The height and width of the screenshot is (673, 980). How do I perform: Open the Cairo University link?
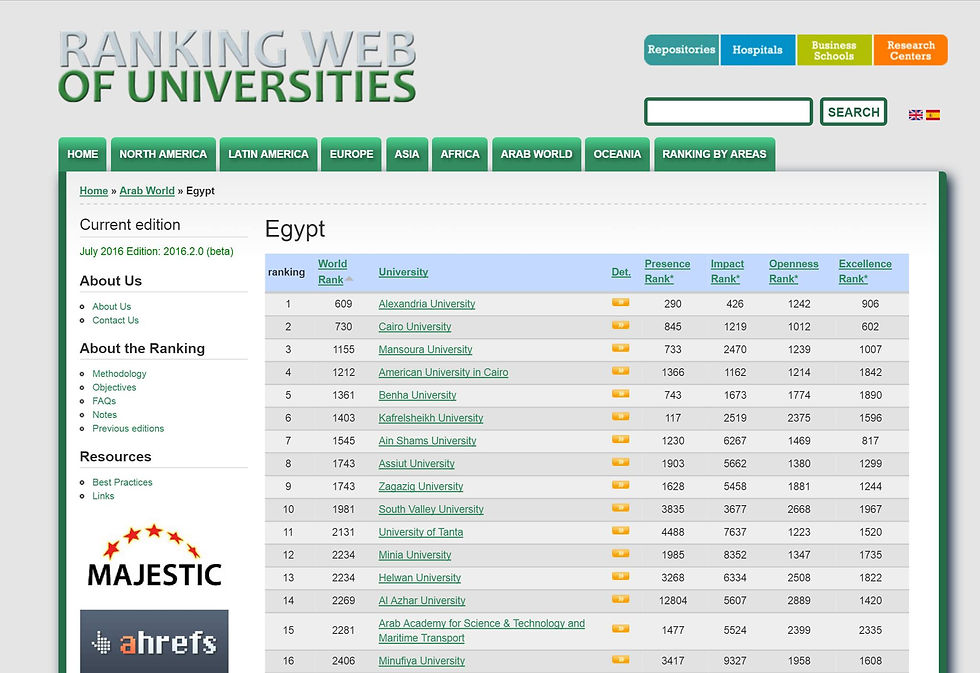click(x=414, y=326)
